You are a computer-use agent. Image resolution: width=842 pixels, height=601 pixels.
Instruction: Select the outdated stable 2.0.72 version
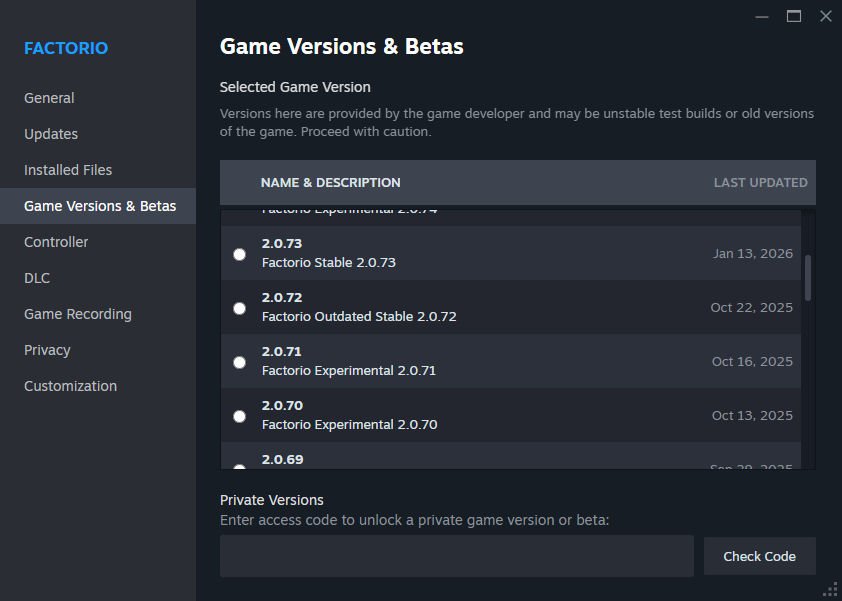[x=239, y=308]
